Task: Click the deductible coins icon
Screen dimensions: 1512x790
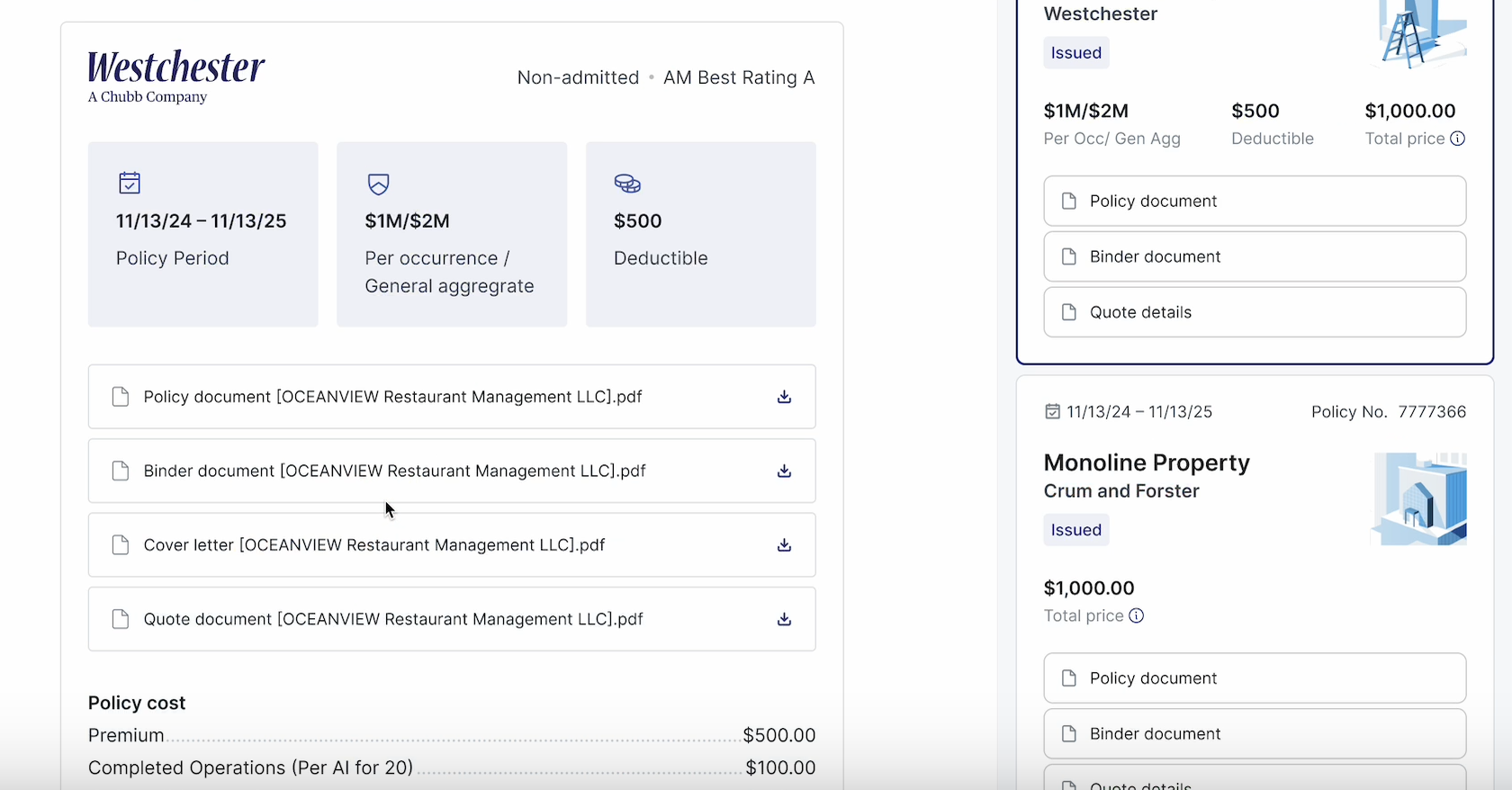Action: [627, 184]
